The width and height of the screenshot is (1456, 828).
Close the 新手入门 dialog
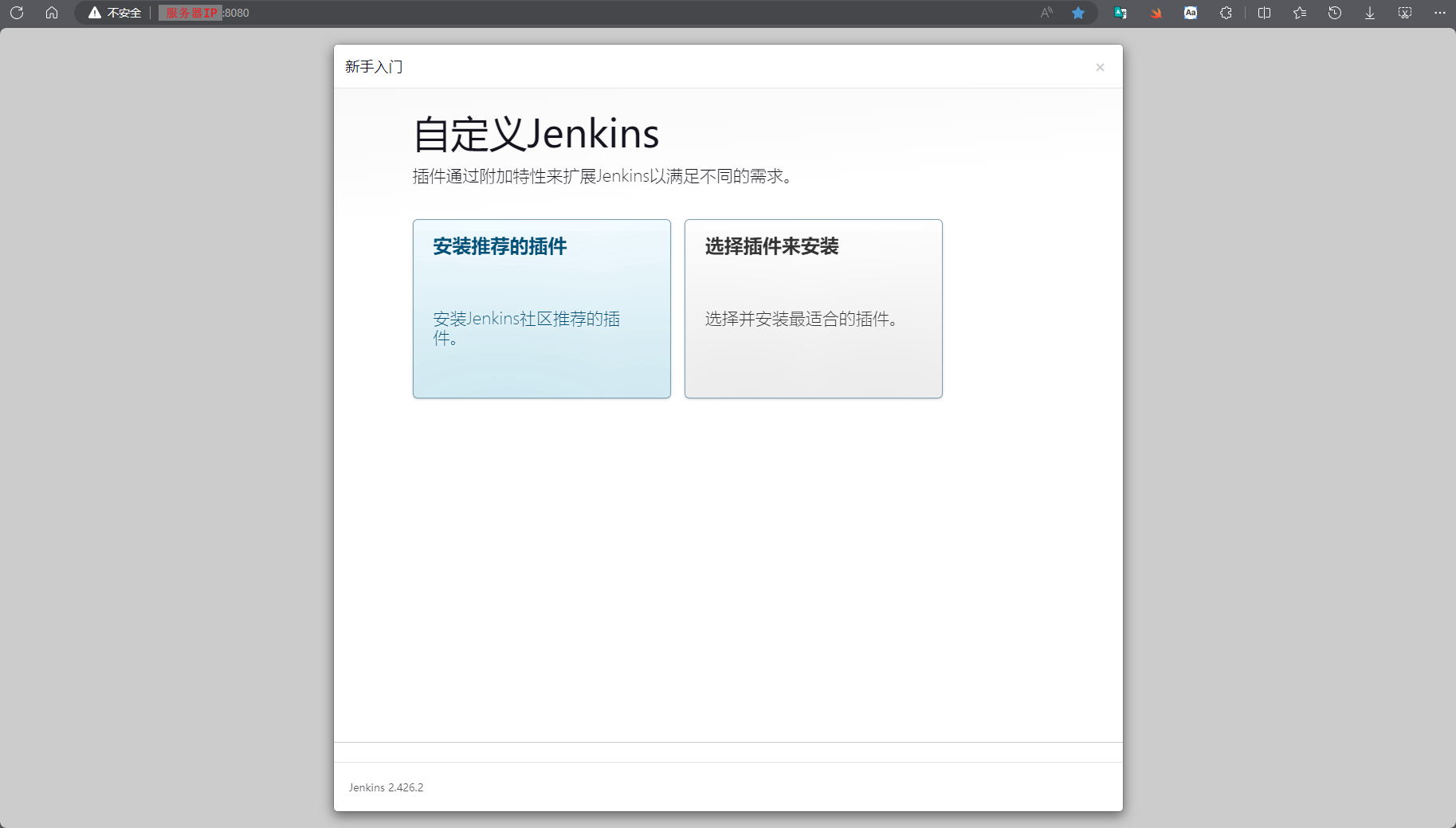click(1100, 68)
